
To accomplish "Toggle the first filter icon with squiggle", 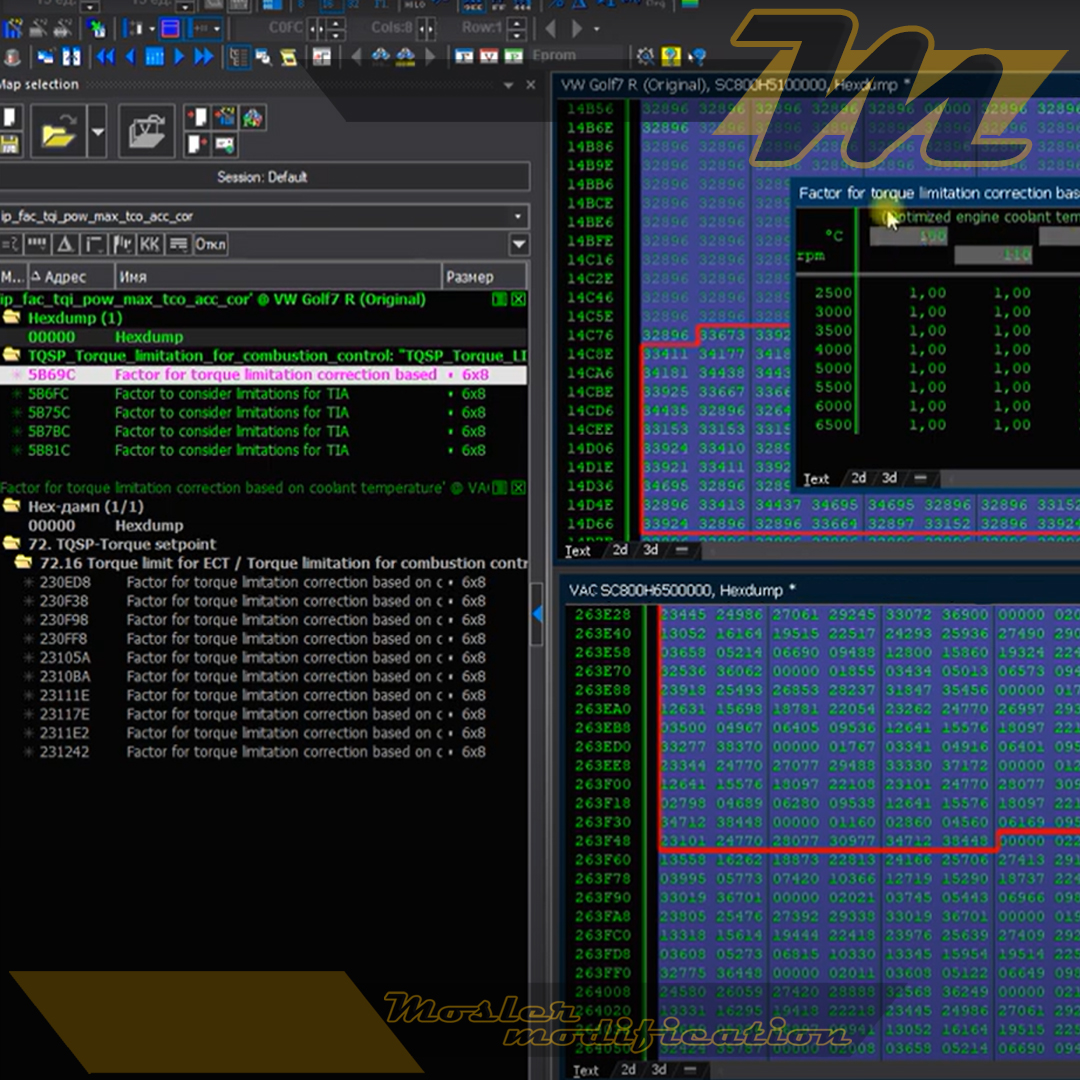I will [10, 245].
